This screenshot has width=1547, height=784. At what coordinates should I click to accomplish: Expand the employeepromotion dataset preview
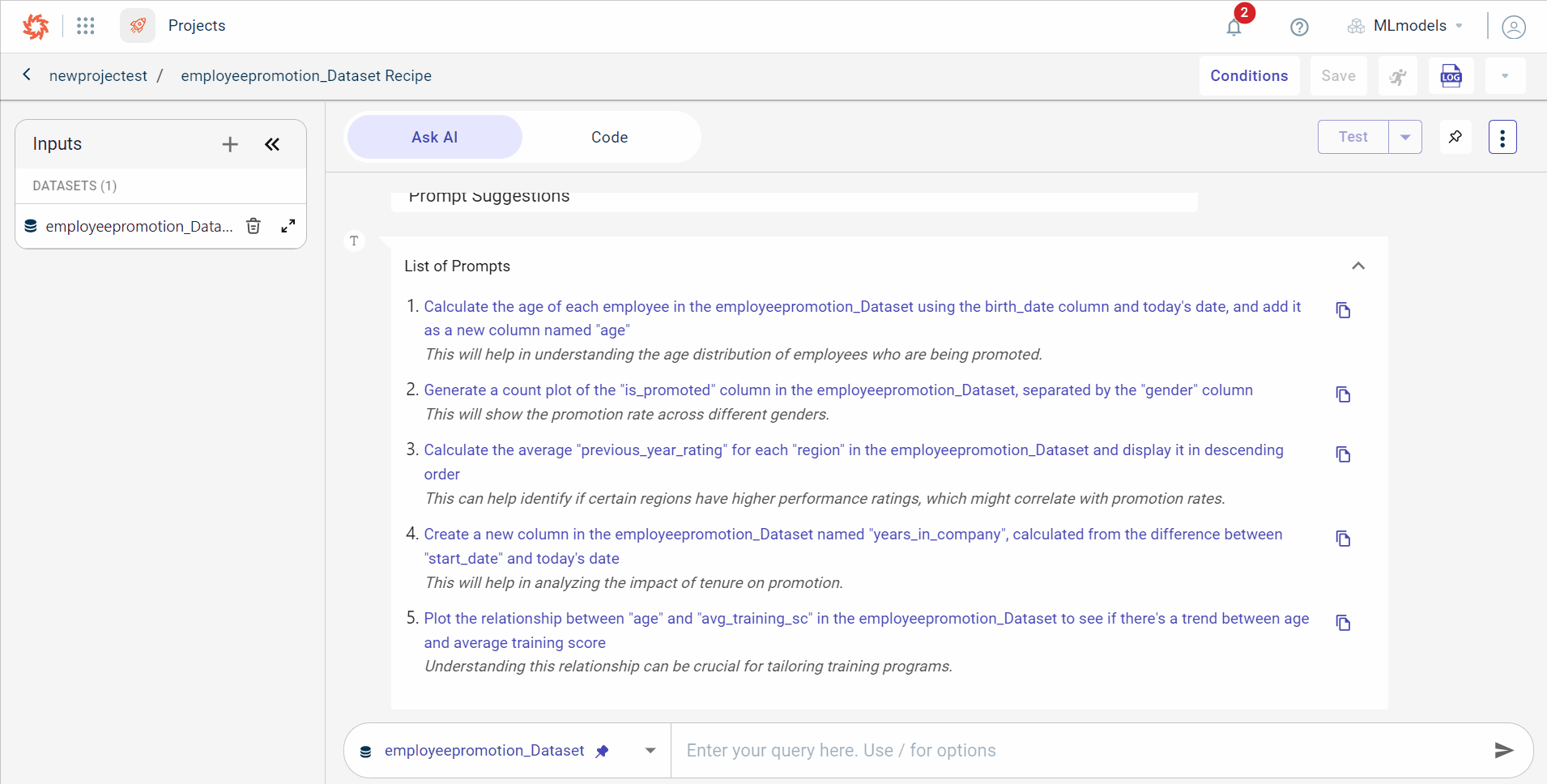288,226
